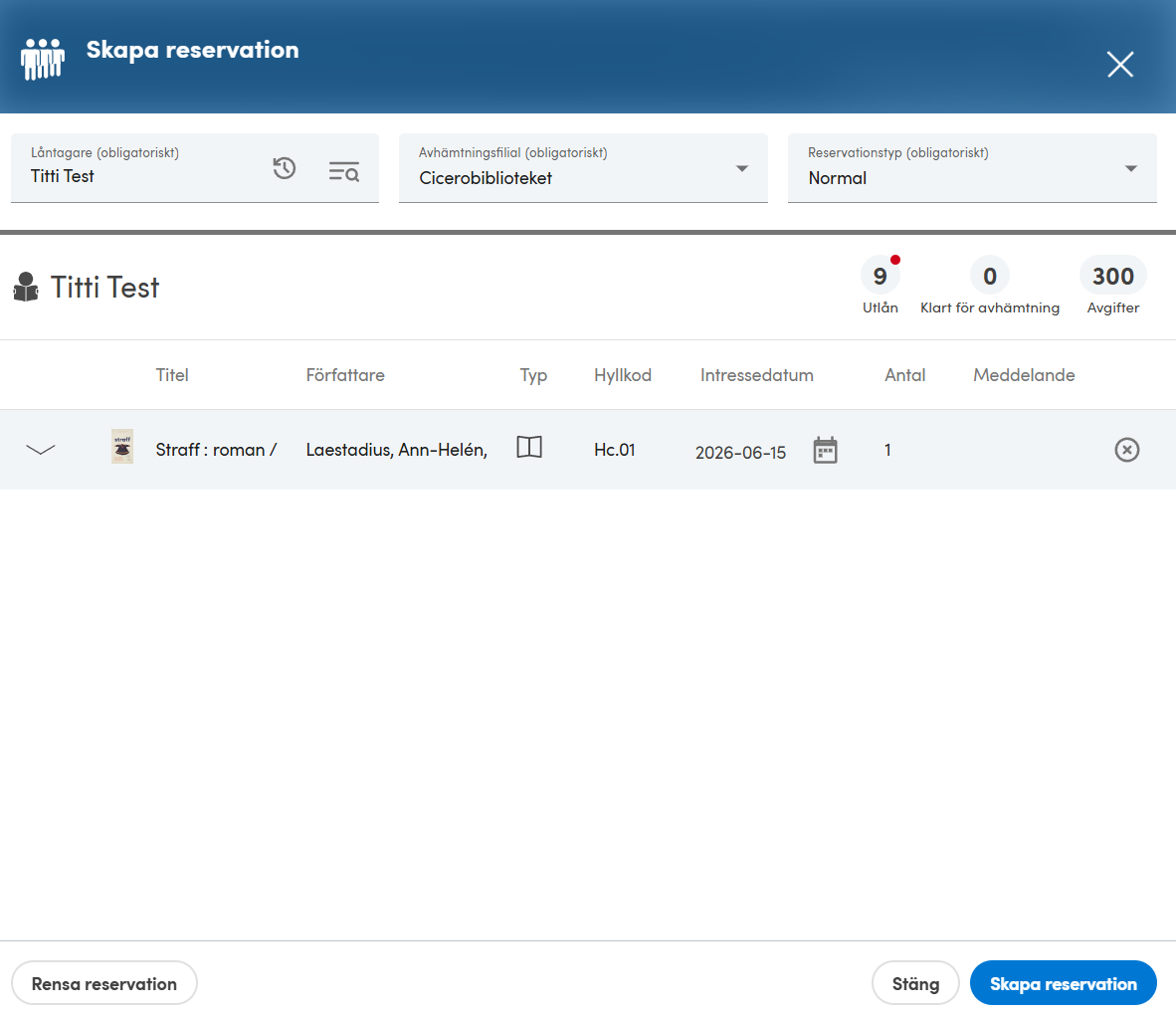1176x1018 pixels.
Task: Click the Stäng button
Action: click(915, 983)
